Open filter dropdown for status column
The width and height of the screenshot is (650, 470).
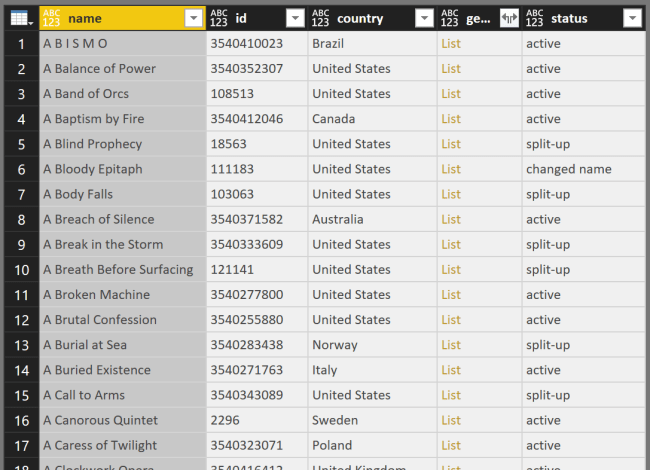point(630,18)
